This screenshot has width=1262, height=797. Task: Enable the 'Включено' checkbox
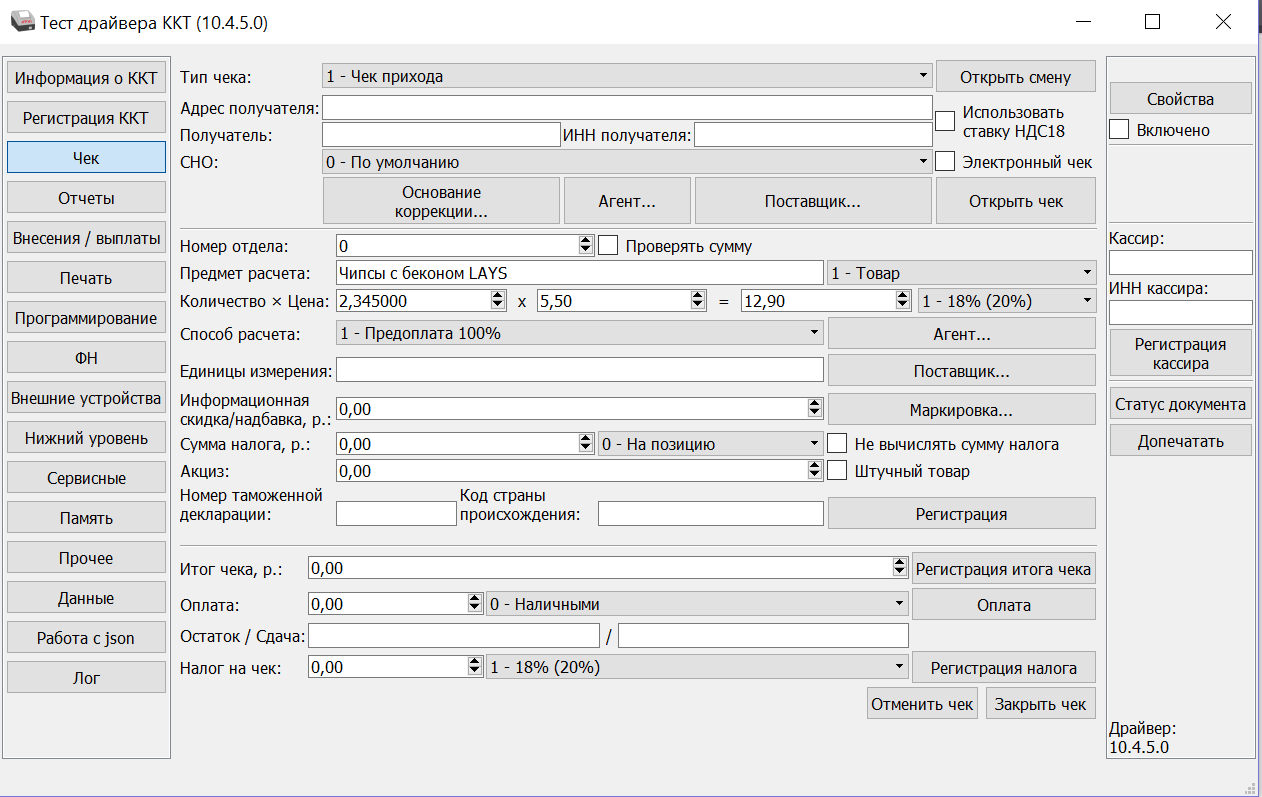click(x=1120, y=130)
